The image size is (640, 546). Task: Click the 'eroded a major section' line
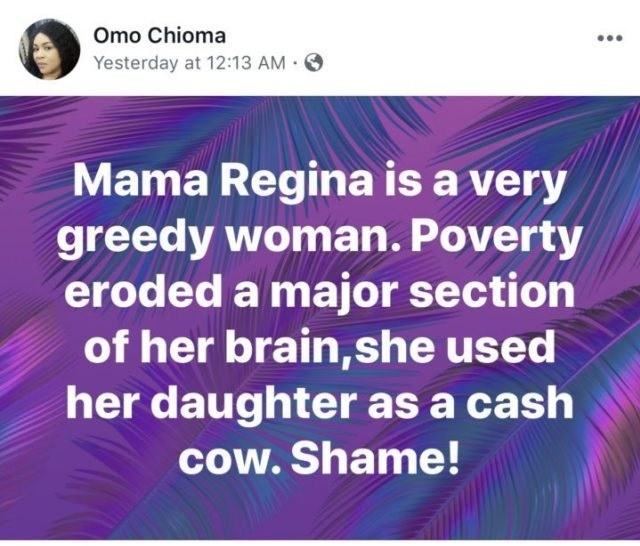tap(320, 294)
